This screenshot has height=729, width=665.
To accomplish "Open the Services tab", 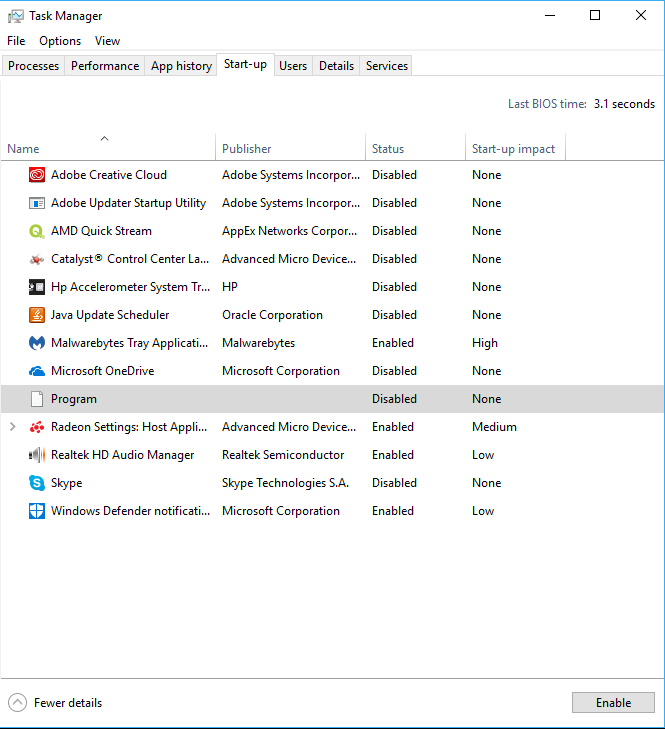I will [x=386, y=66].
